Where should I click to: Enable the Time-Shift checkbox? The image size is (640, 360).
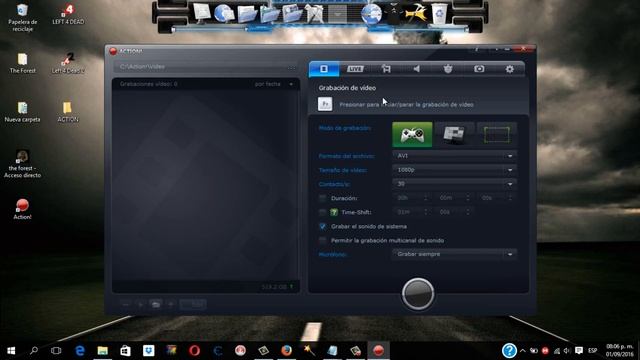click(322, 212)
